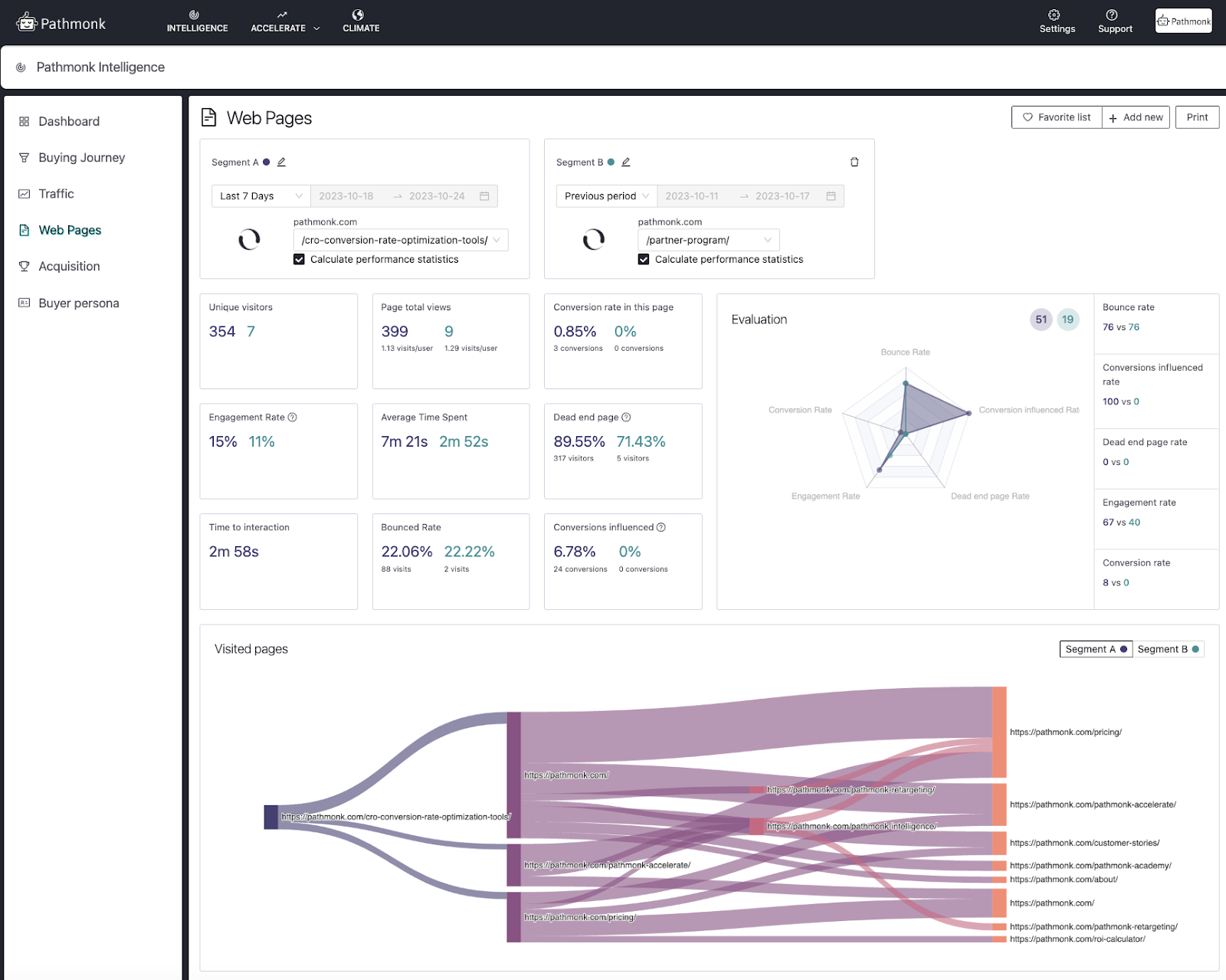The width and height of the screenshot is (1226, 980).
Task: Click the Support icon
Action: click(1114, 21)
